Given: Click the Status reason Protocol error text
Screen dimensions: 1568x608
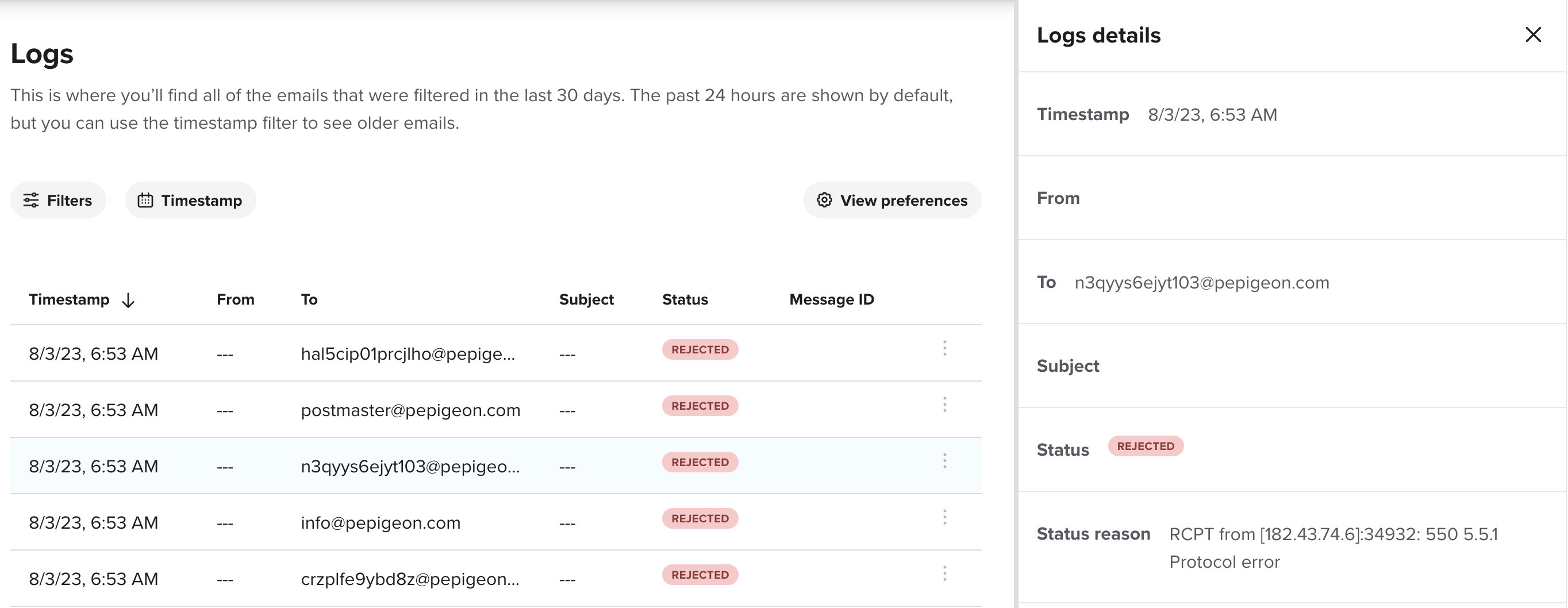Looking at the screenshot, I should click(1224, 562).
